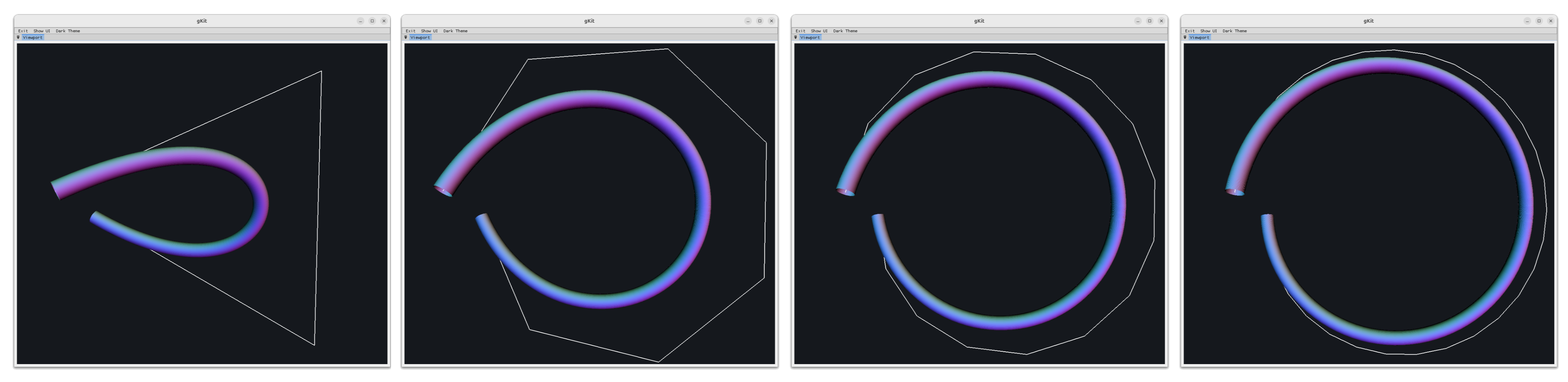Viewport: 1568px width, 382px height.
Task: Click Exit in the third gKit window
Action: pyautogui.click(x=801, y=31)
